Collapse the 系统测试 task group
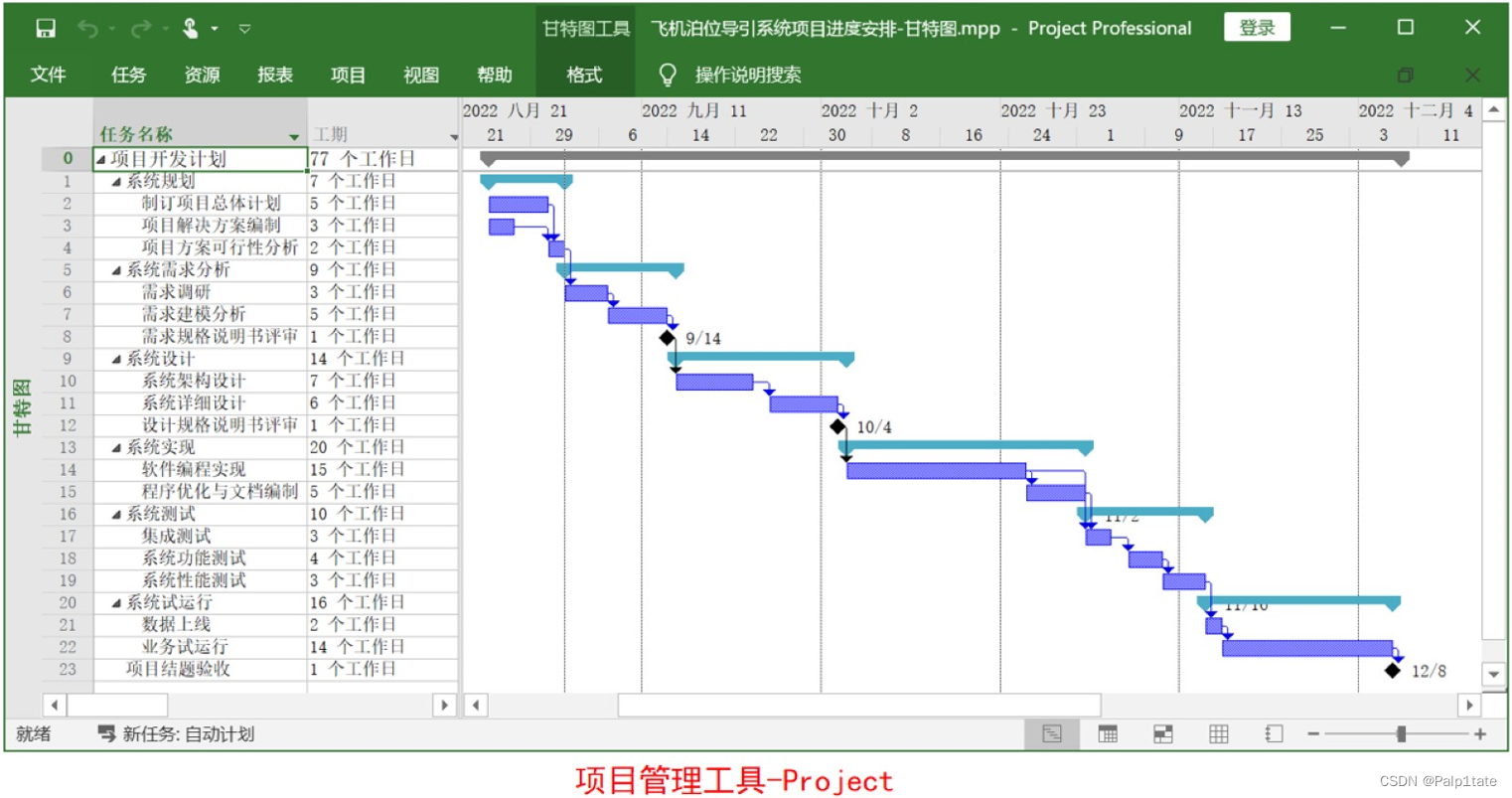The height and width of the screenshot is (798, 1512). [x=116, y=515]
